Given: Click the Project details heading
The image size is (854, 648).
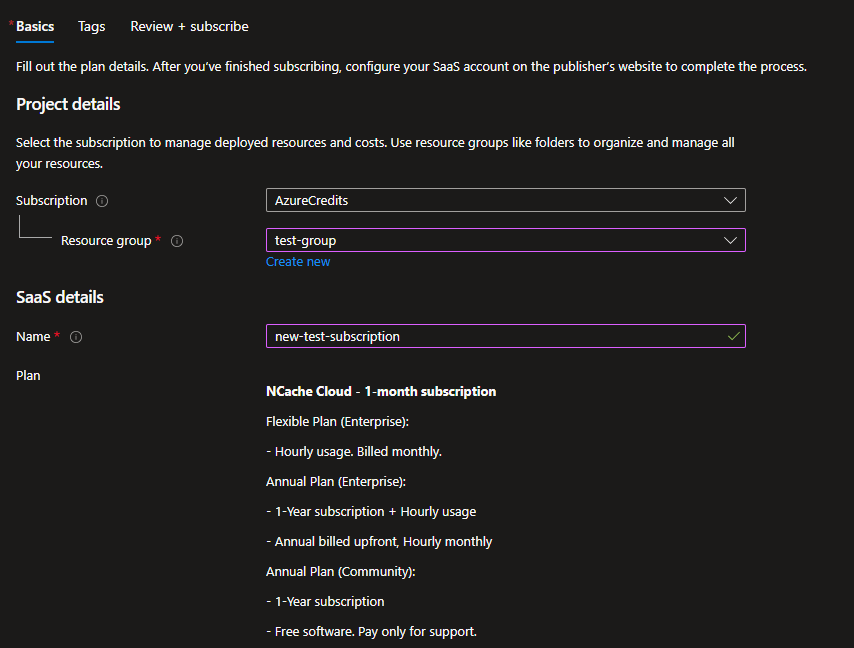Looking at the screenshot, I should [x=68, y=105].
